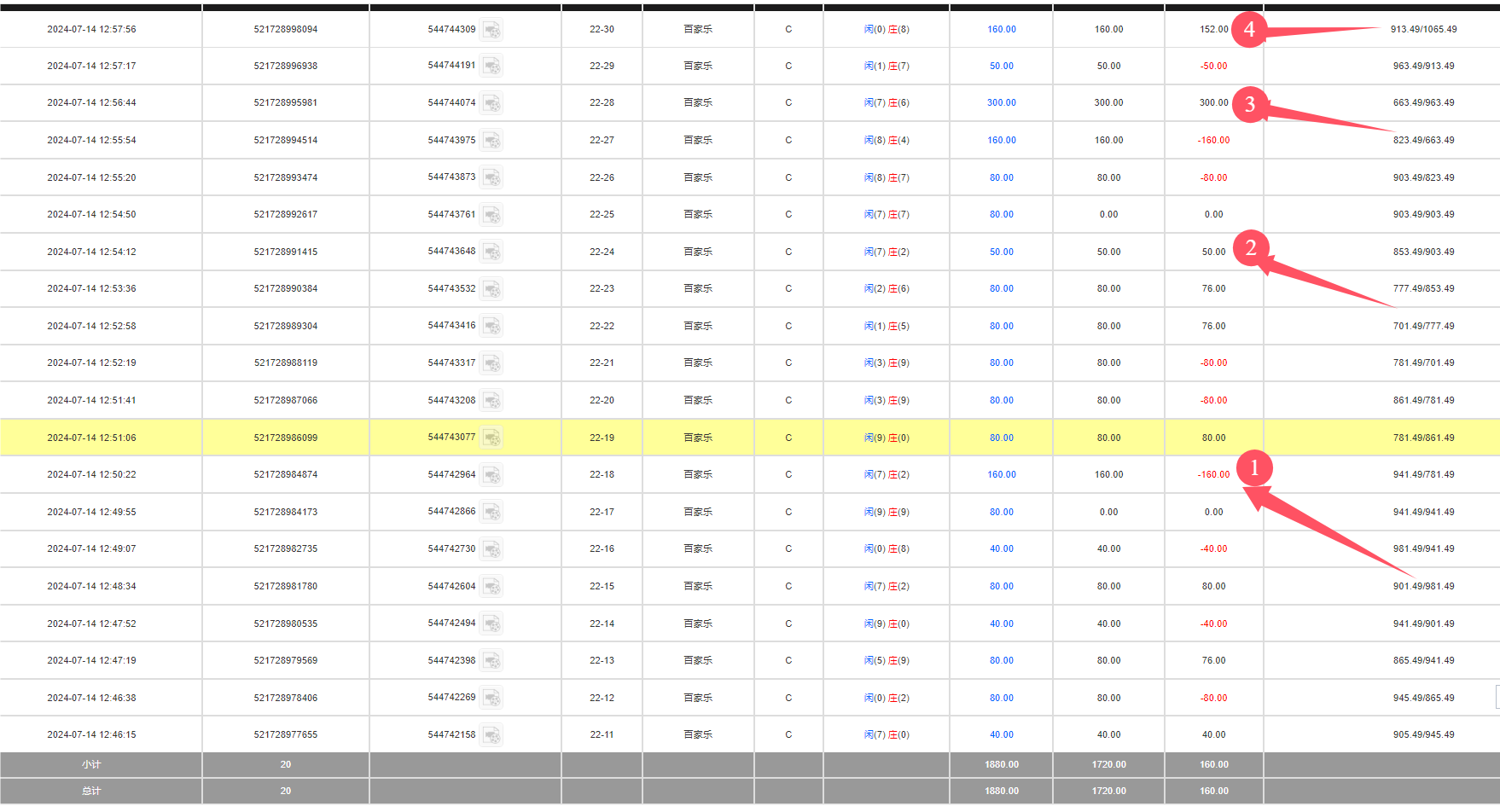Viewport: 1500px width, 812px height.
Task: Click the red annotation marker numbered 4
Action: (1248, 30)
